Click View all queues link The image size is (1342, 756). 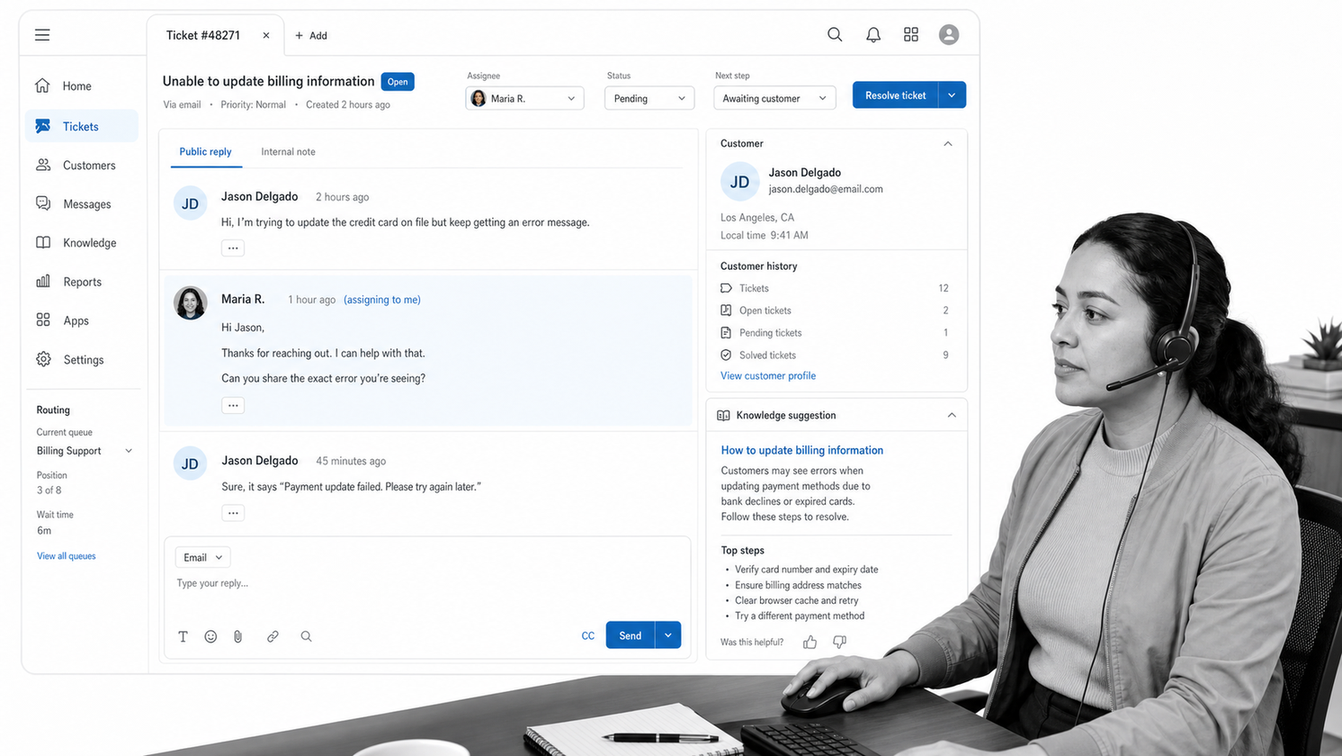coord(66,556)
